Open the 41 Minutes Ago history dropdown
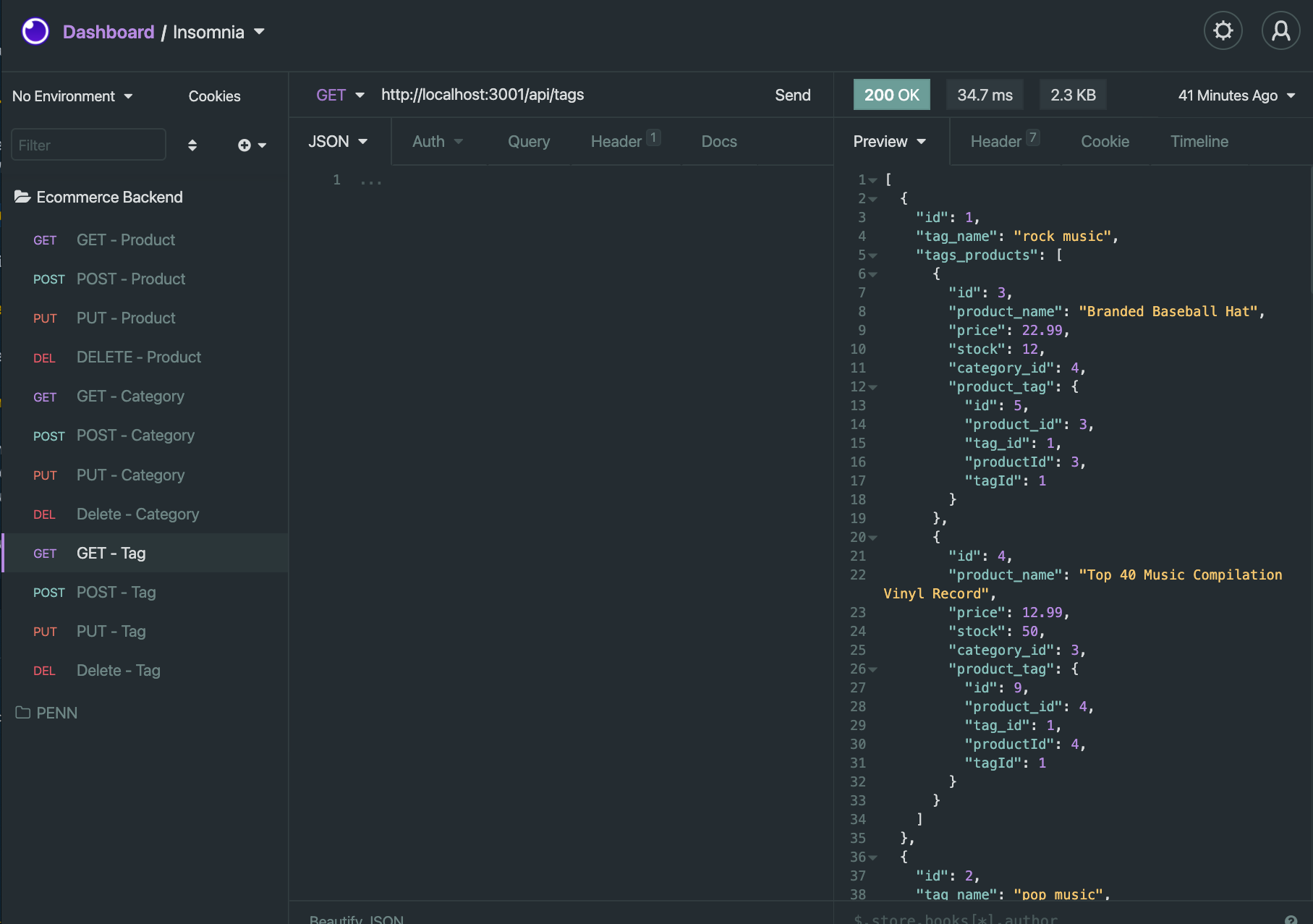1313x924 pixels. tap(1237, 96)
